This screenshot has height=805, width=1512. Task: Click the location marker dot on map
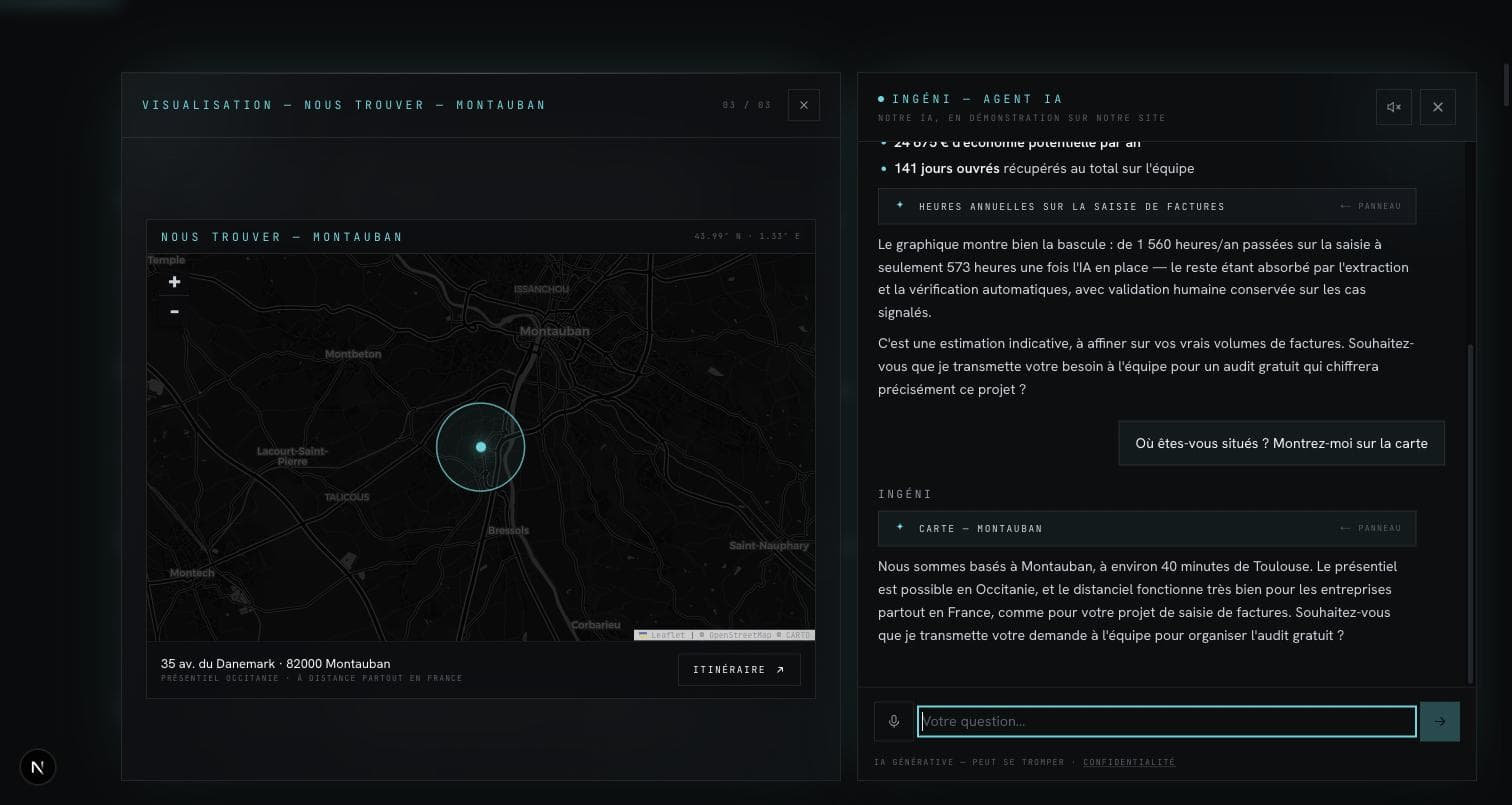tap(481, 447)
